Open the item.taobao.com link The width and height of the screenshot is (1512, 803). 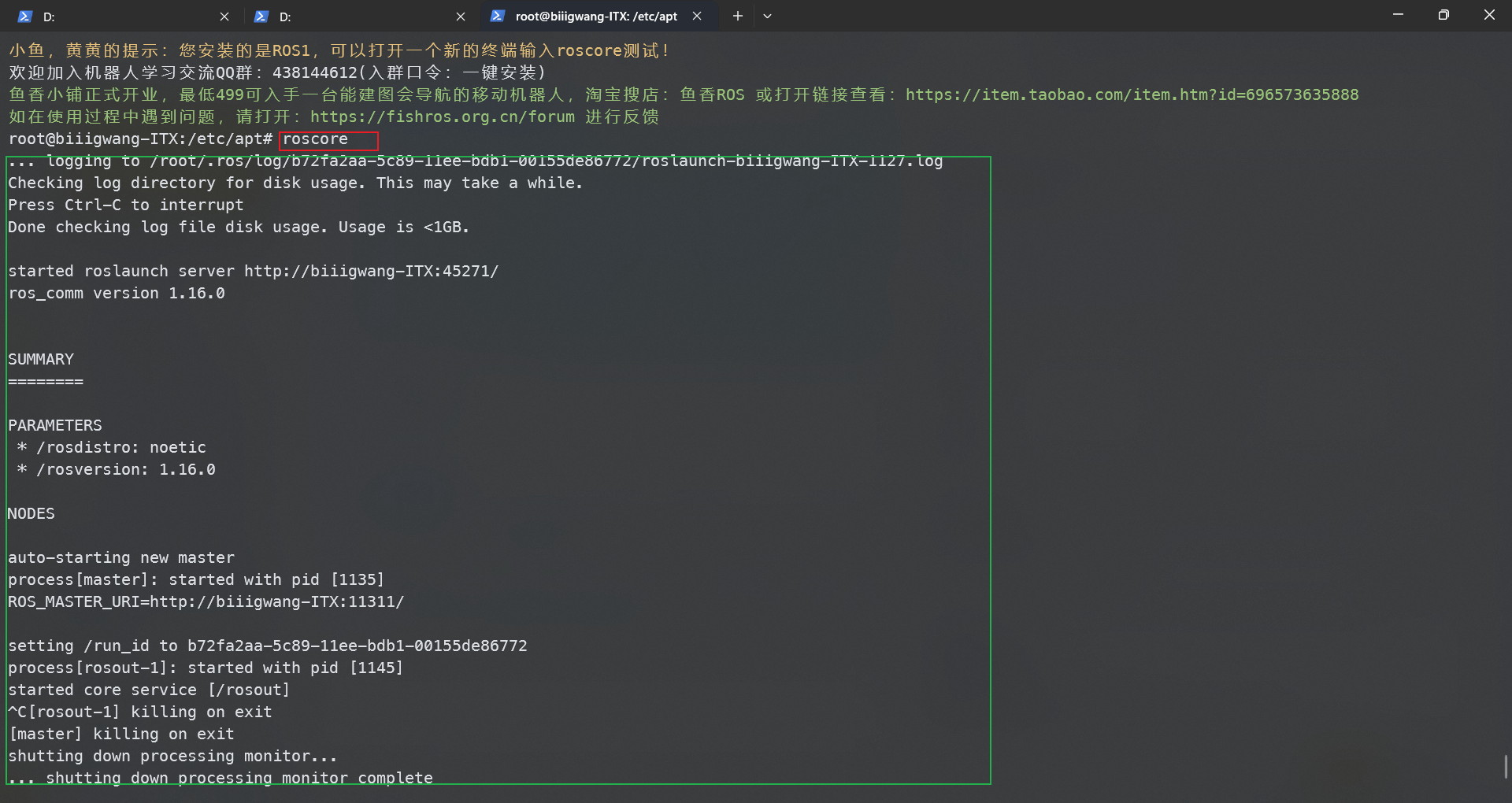coord(1132,94)
